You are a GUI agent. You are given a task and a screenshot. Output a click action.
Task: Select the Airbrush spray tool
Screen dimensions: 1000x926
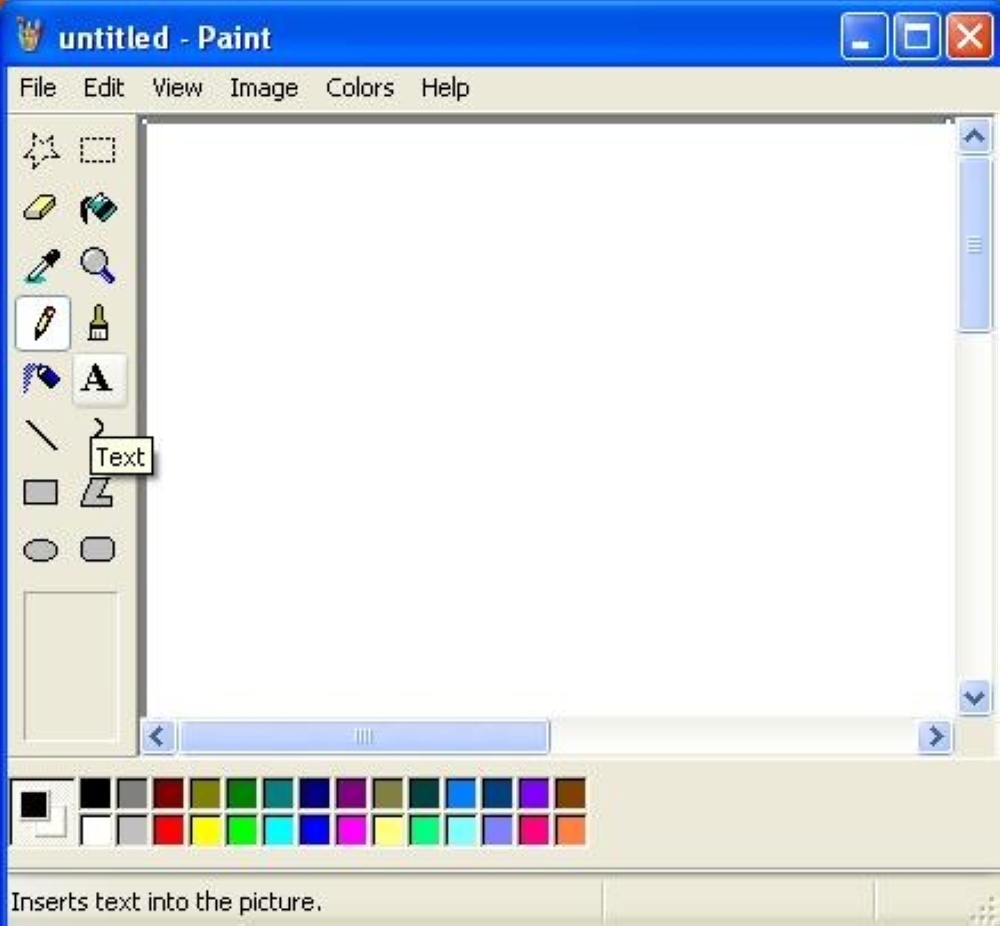[41, 379]
